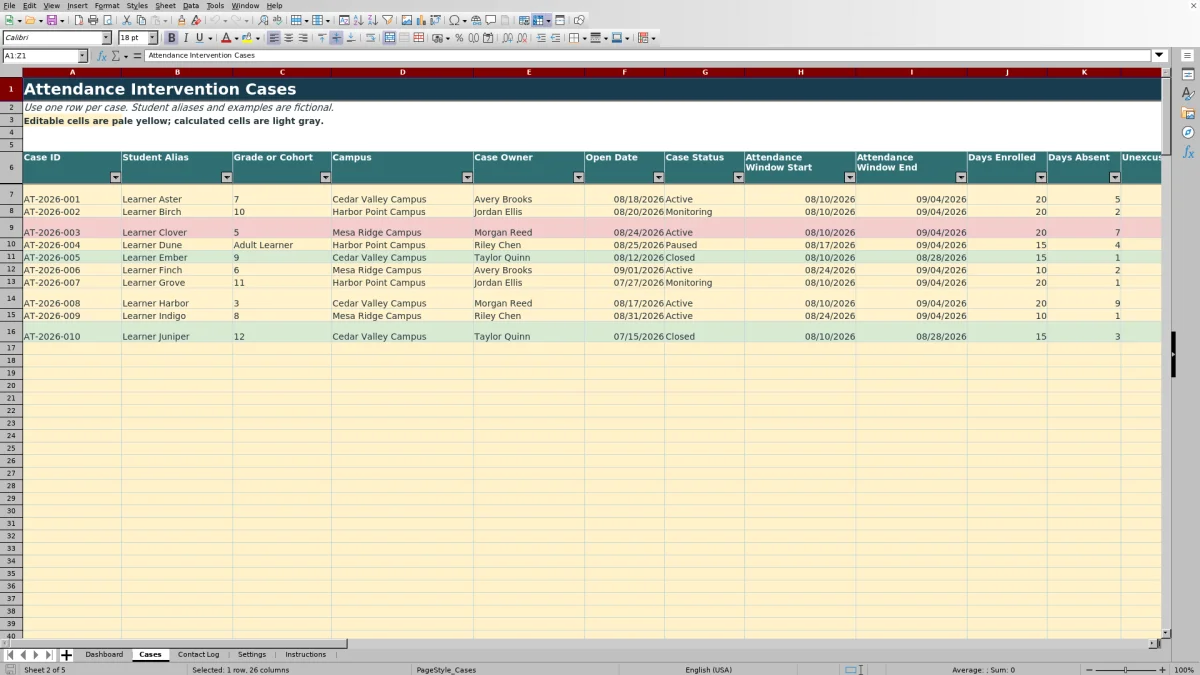Image resolution: width=1200 pixels, height=675 pixels.
Task: Open the sidebar Gallery icon
Action: pos(1188,113)
